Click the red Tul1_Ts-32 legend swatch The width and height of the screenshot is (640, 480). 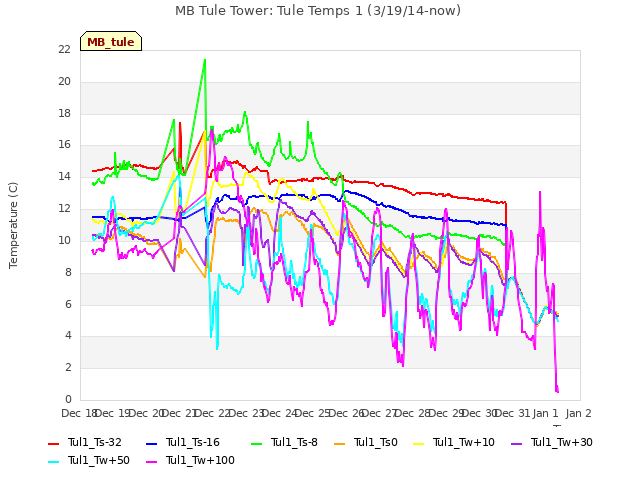pos(53,443)
